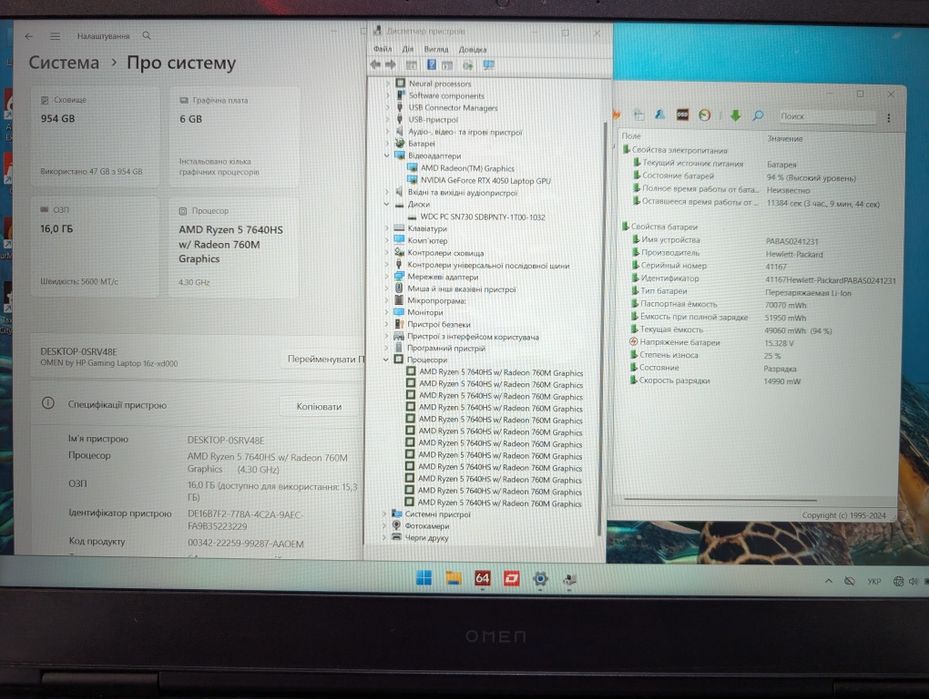Expand the Neural processors node

[388, 84]
